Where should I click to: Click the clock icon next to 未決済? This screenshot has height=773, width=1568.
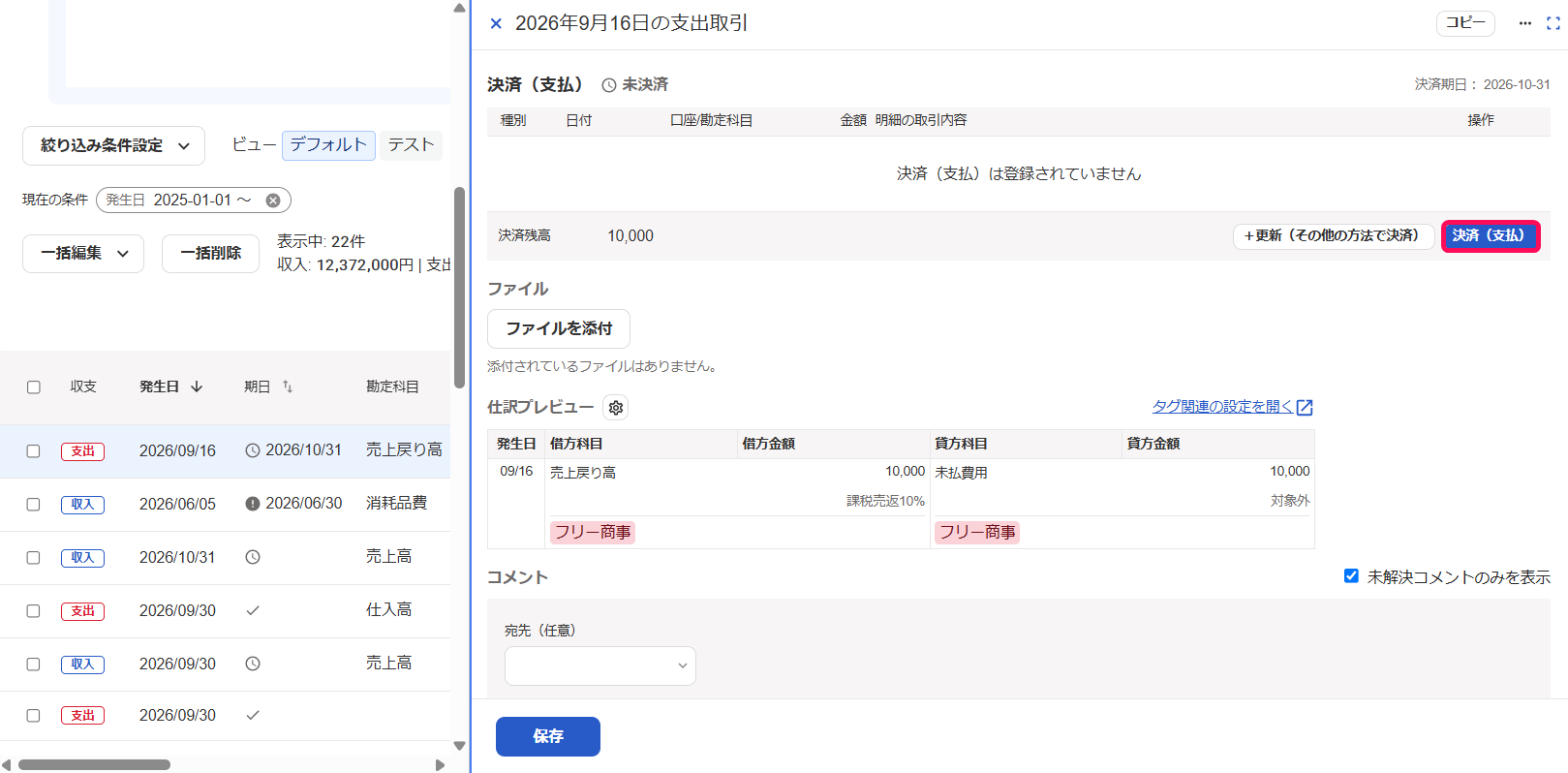609,85
